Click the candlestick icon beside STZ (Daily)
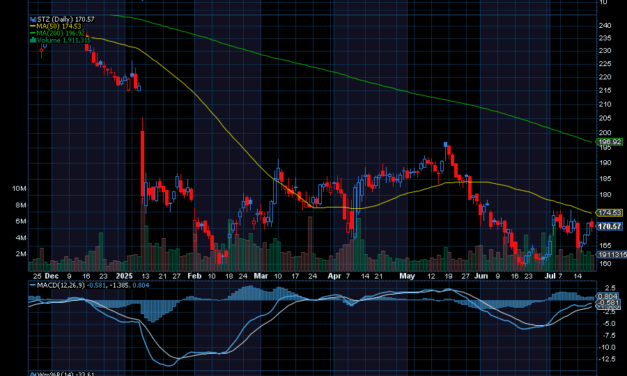Viewport: 627px width, 376px height. click(x=33, y=19)
